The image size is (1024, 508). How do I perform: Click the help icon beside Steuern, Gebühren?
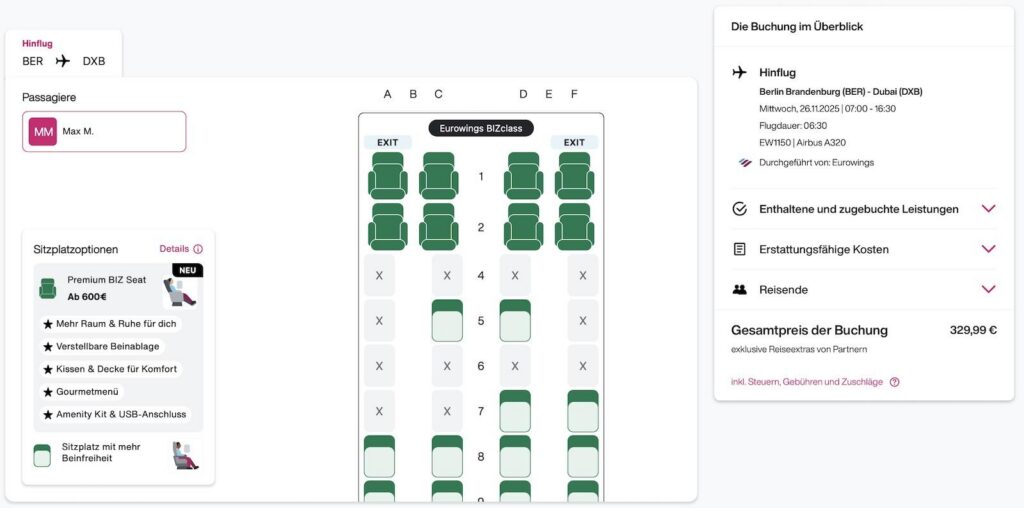point(895,382)
